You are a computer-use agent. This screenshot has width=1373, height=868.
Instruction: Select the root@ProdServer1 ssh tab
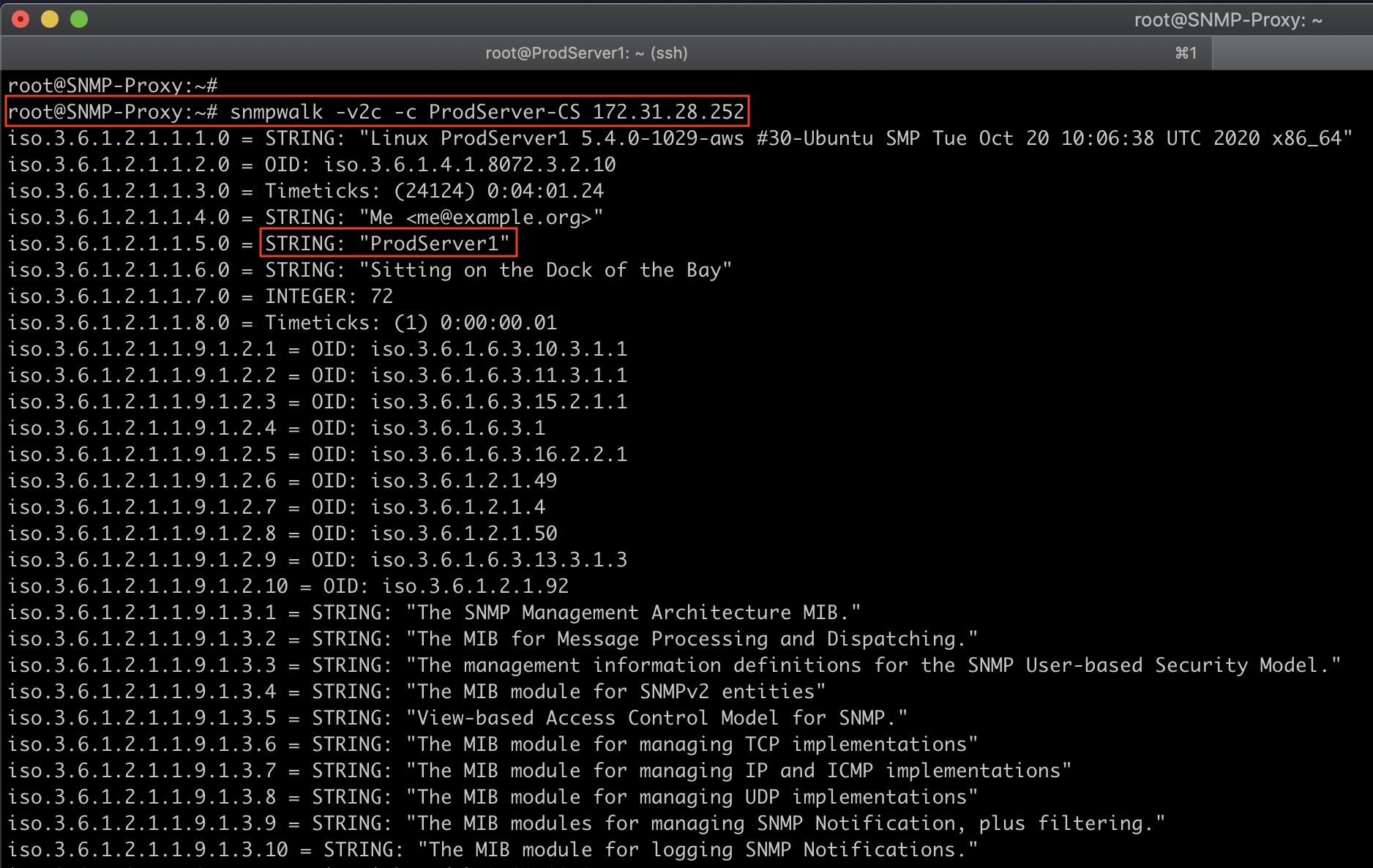(586, 53)
